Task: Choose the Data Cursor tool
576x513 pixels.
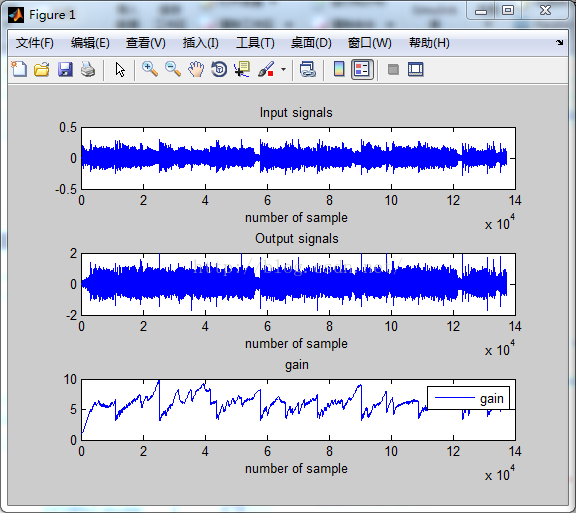Action: coord(242,69)
